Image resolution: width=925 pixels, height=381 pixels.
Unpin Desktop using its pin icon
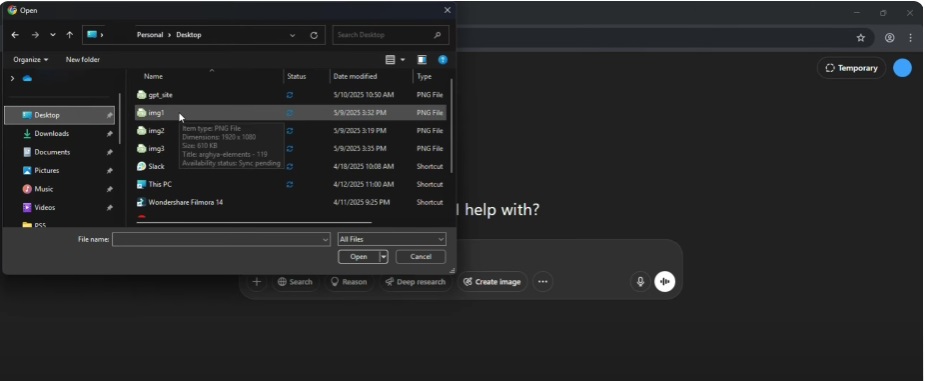click(x=109, y=115)
